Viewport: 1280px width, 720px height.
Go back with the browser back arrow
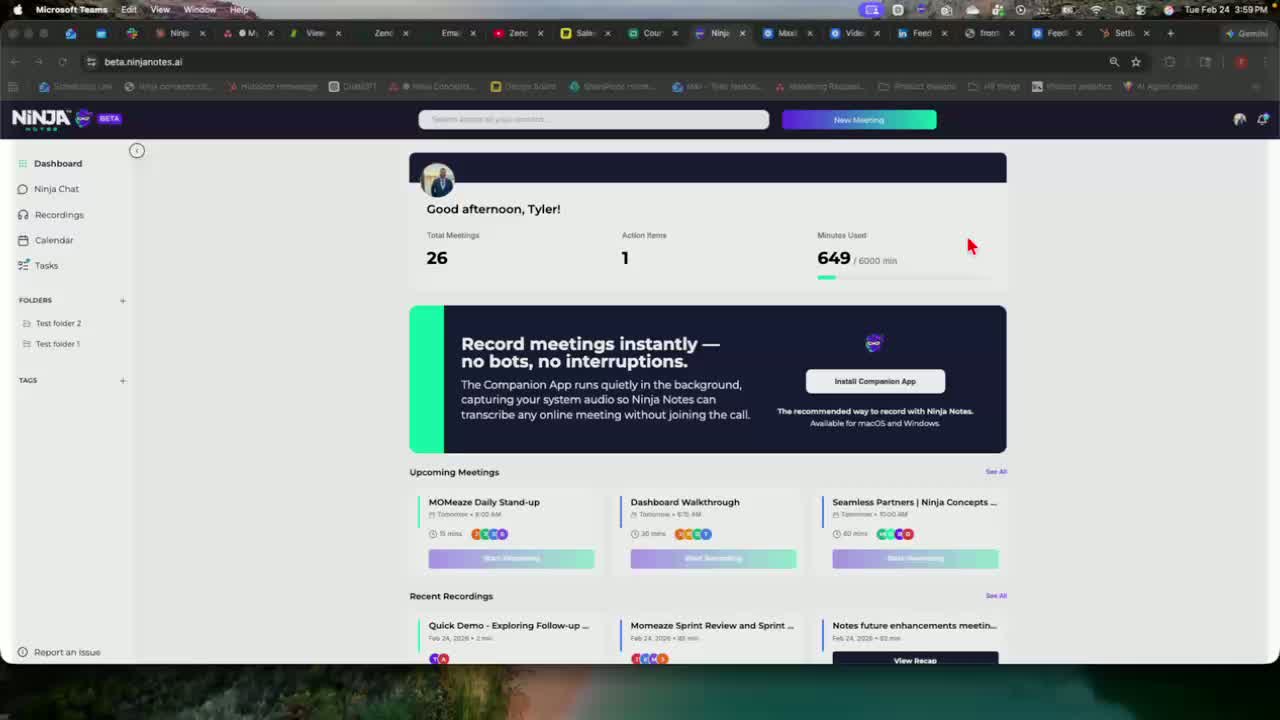click(15, 62)
